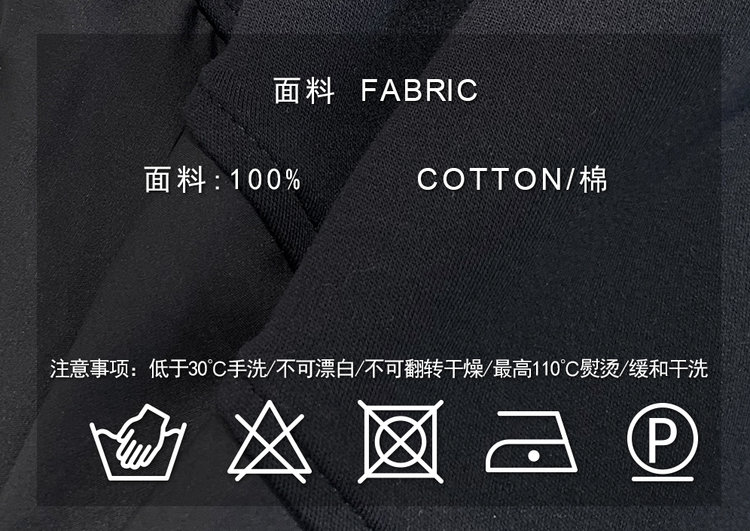Click the circled P dry-clean icon

(x=662, y=442)
